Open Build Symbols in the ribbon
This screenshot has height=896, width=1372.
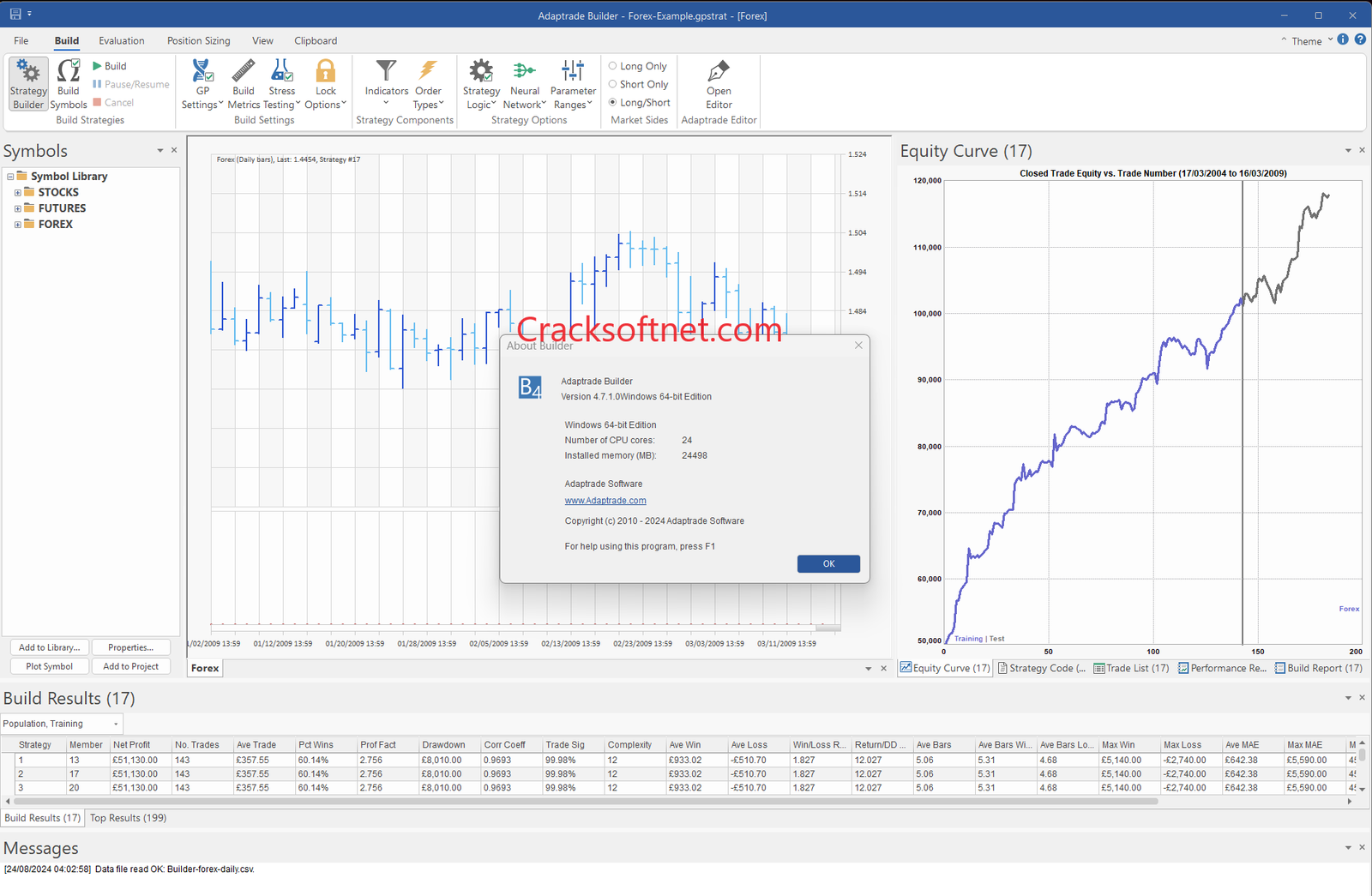[69, 84]
